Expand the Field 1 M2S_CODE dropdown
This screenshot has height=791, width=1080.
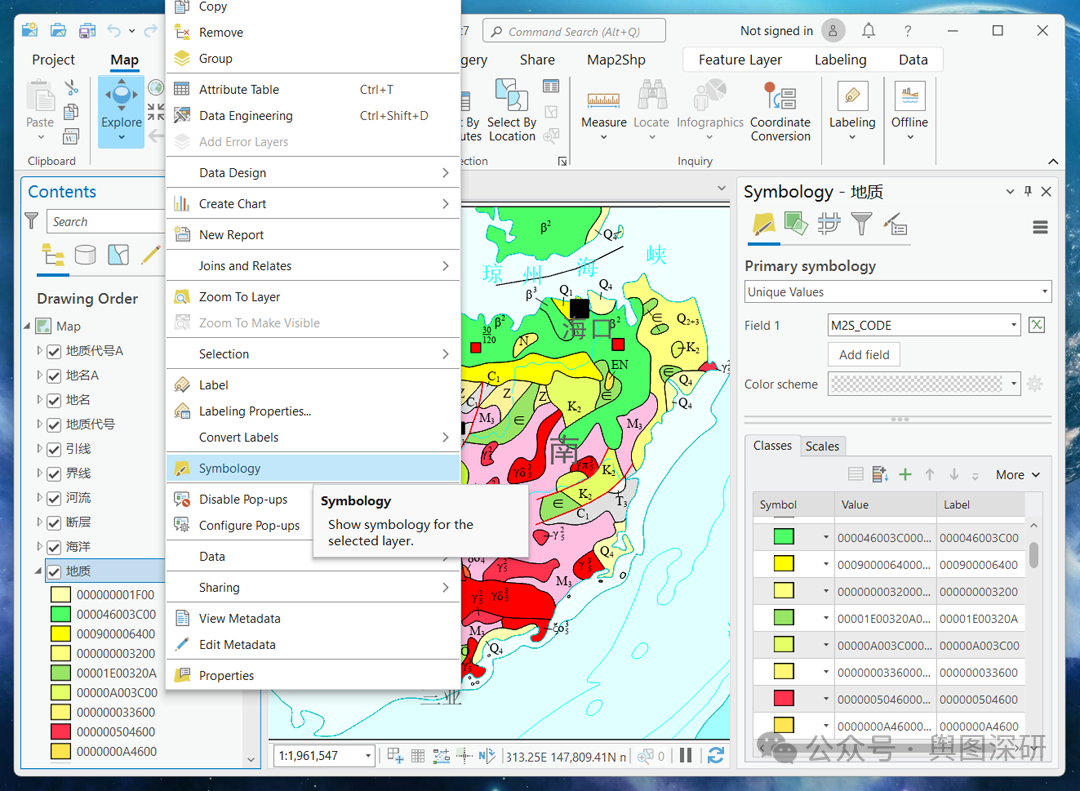pyautogui.click(x=1013, y=325)
